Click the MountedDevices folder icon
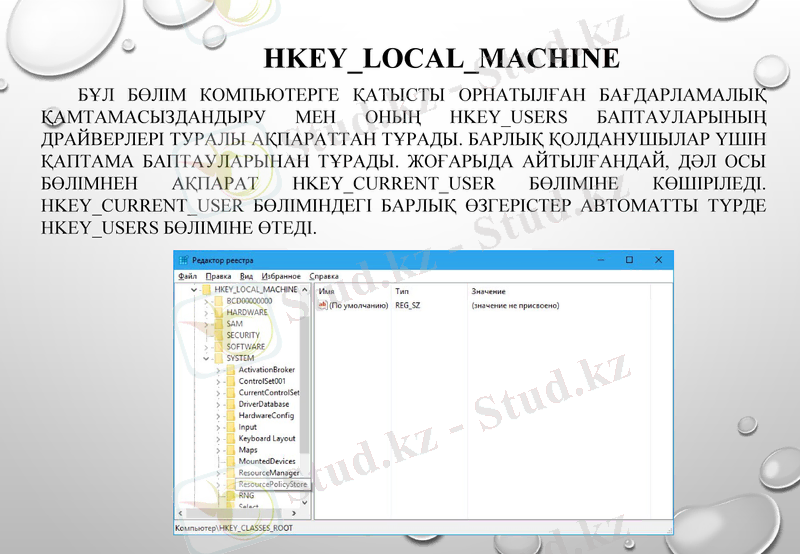The image size is (800, 554). click(x=231, y=462)
